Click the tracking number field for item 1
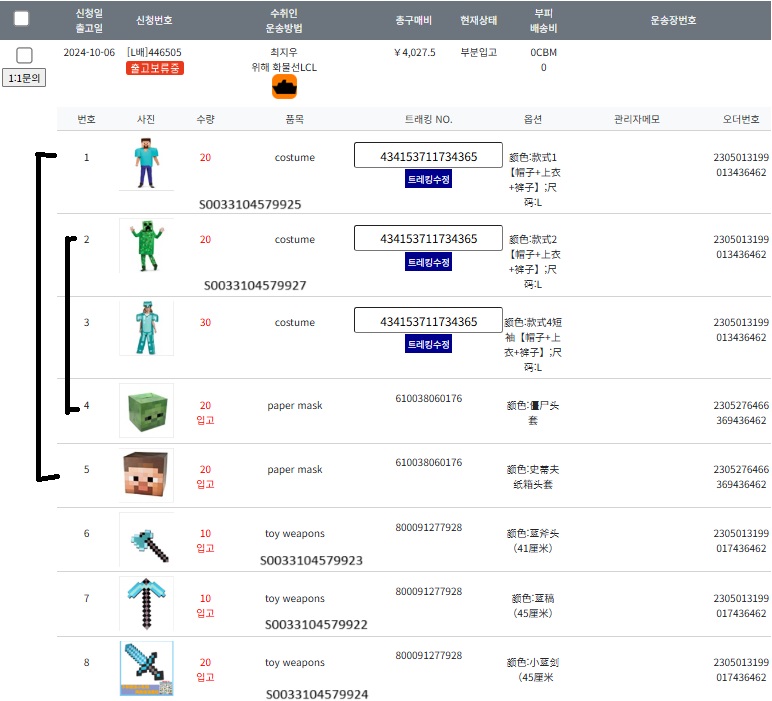The height and width of the screenshot is (701, 772). point(428,156)
